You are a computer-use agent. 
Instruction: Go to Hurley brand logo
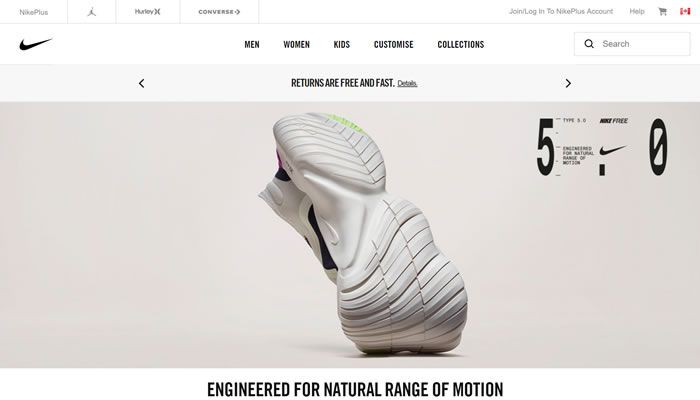tap(148, 12)
